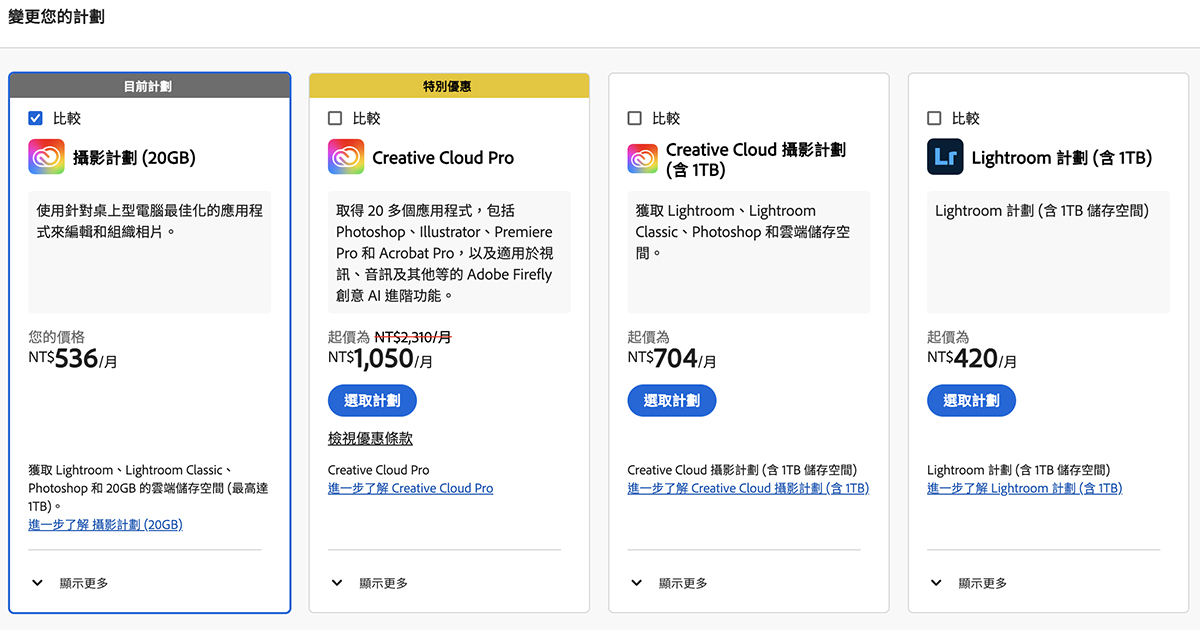Follow the 進一步了解 Creative Cloud Pro link
The width and height of the screenshot is (1200, 630).
pyautogui.click(x=410, y=488)
